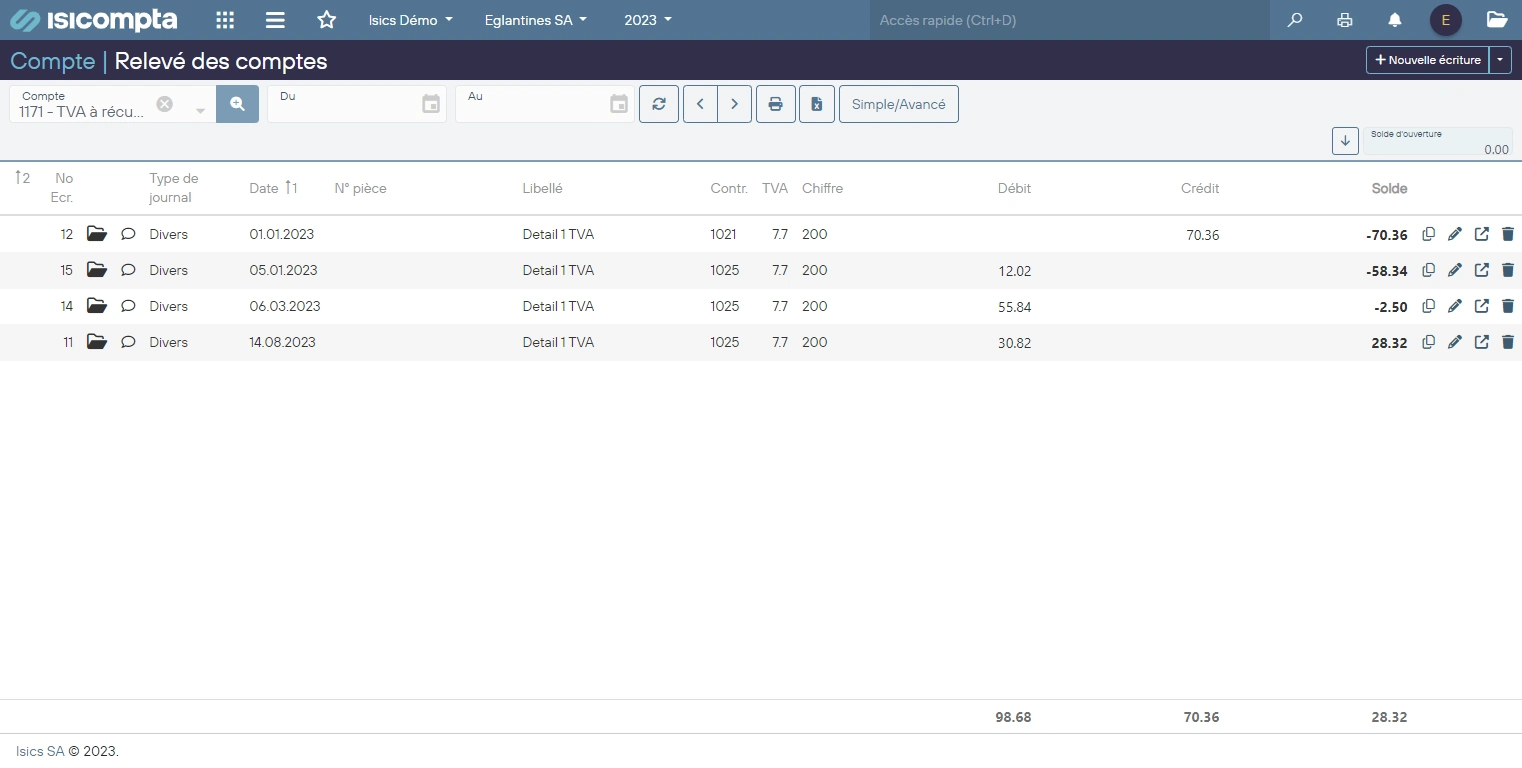Expand the Compte selector dropdown arrow

click(x=200, y=111)
